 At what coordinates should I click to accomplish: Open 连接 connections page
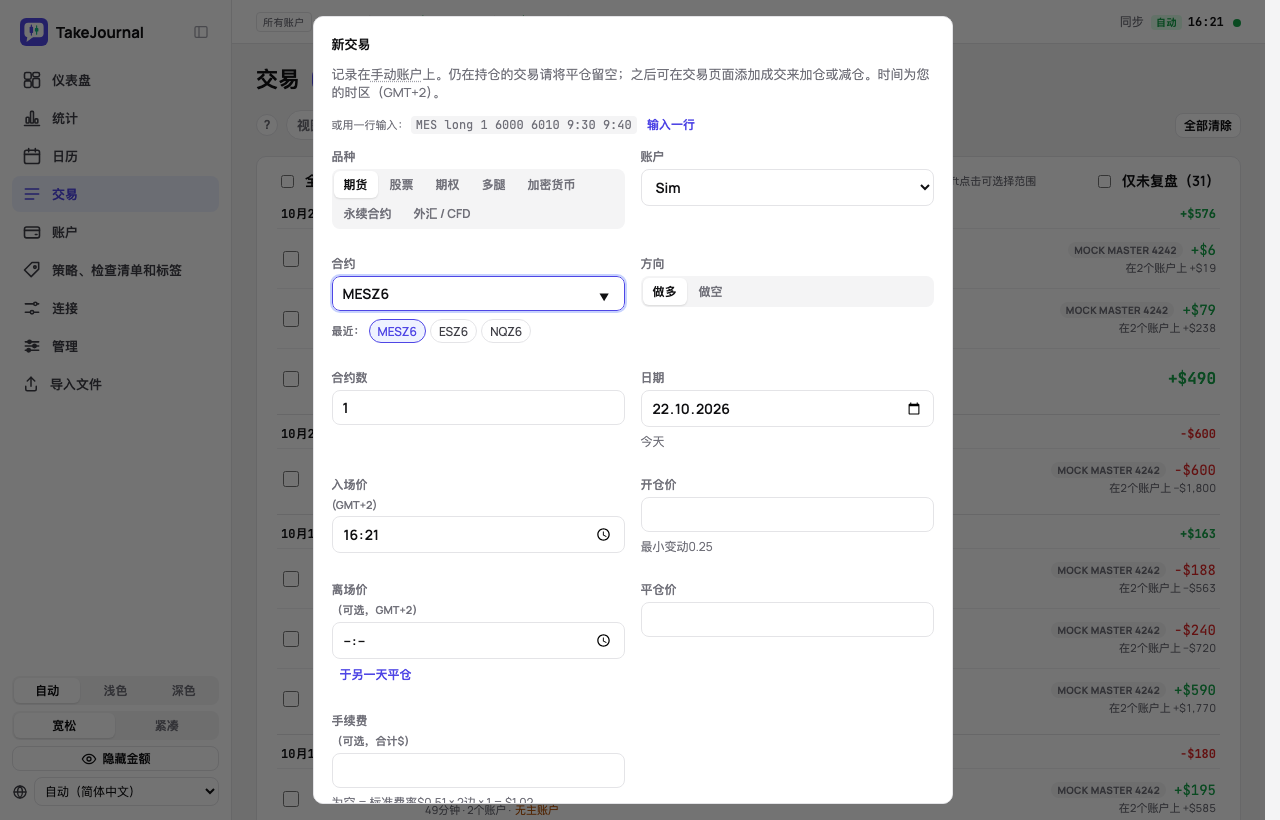(115, 308)
